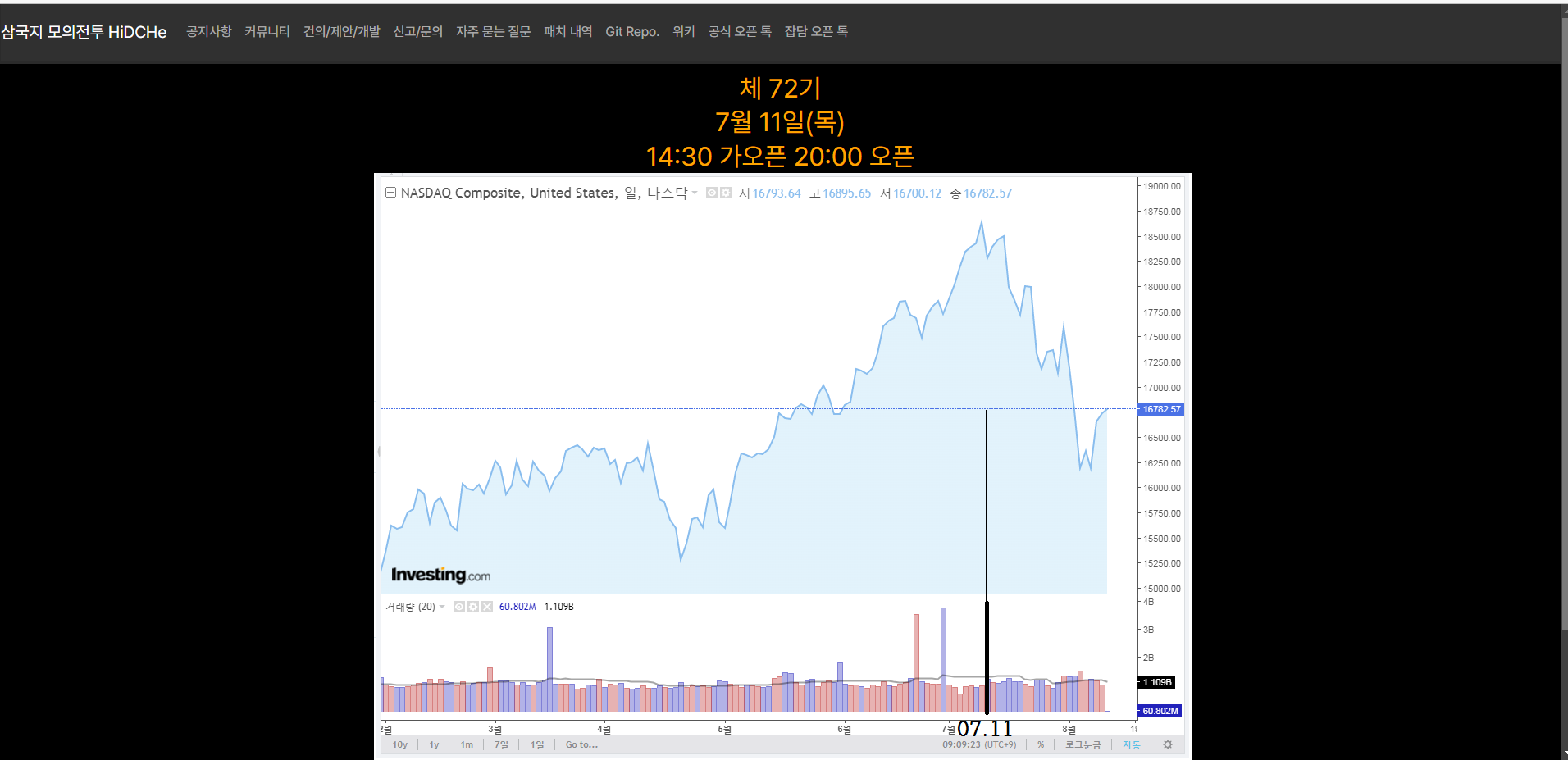Image resolution: width=1568 pixels, height=760 pixels.
Task: Collapse the NASDAQ Composite legend box
Action: (x=391, y=193)
